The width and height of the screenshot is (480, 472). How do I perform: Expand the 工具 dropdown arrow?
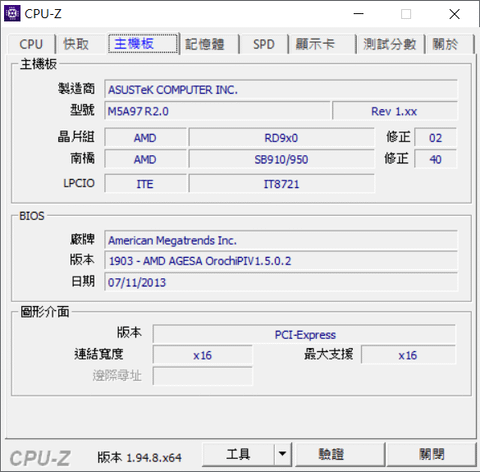pos(283,454)
